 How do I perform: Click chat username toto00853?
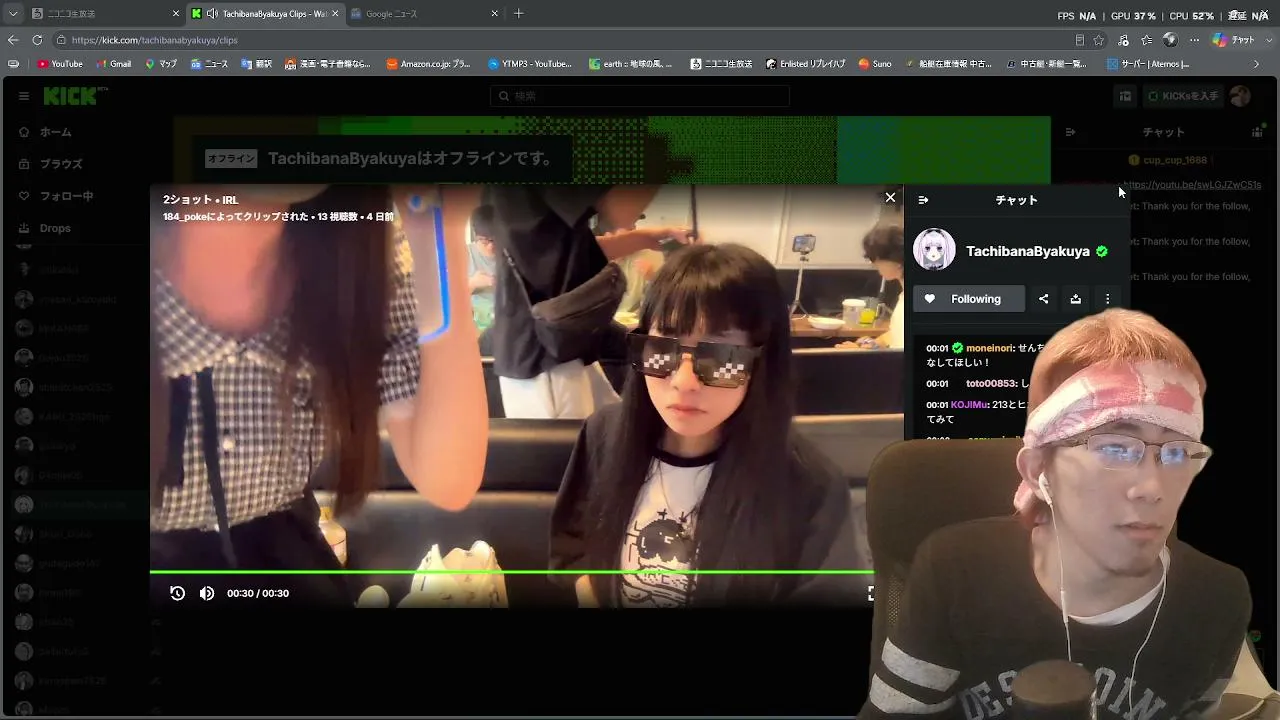click(991, 384)
